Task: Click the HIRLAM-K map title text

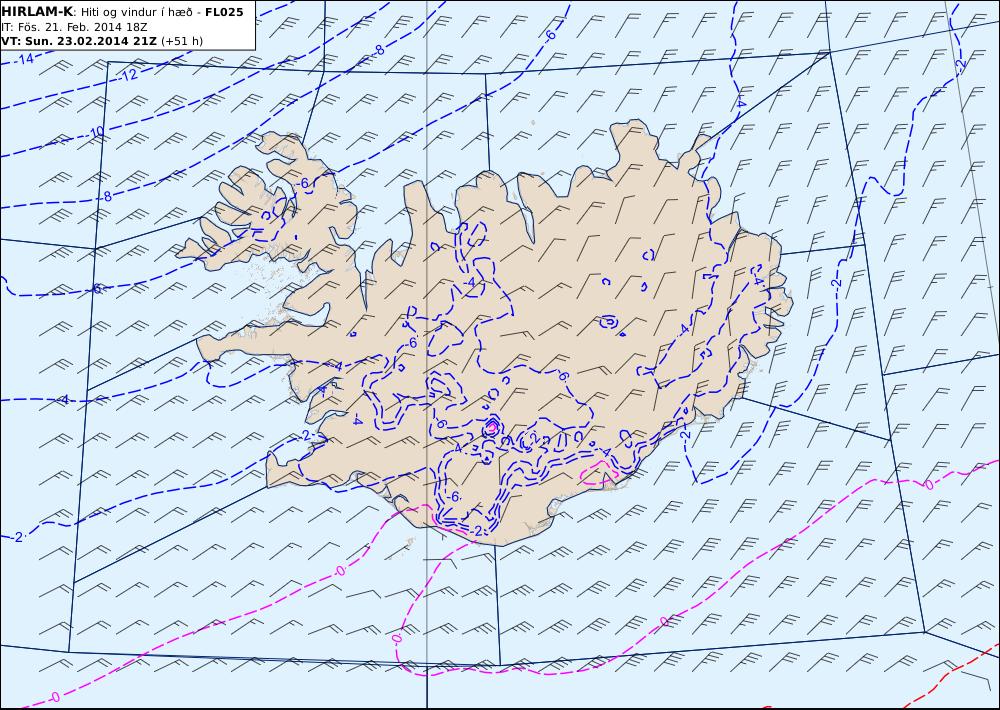Action: tap(37, 12)
